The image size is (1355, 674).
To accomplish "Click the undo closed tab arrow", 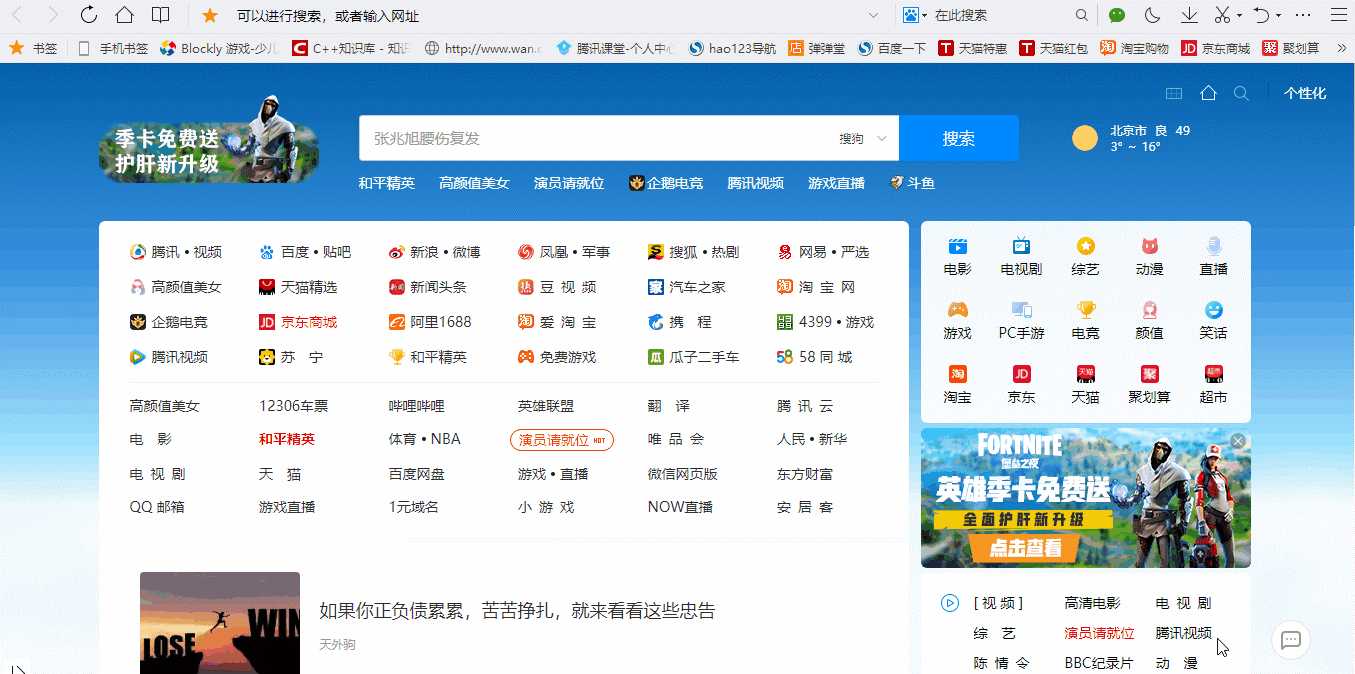I will [x=1262, y=15].
